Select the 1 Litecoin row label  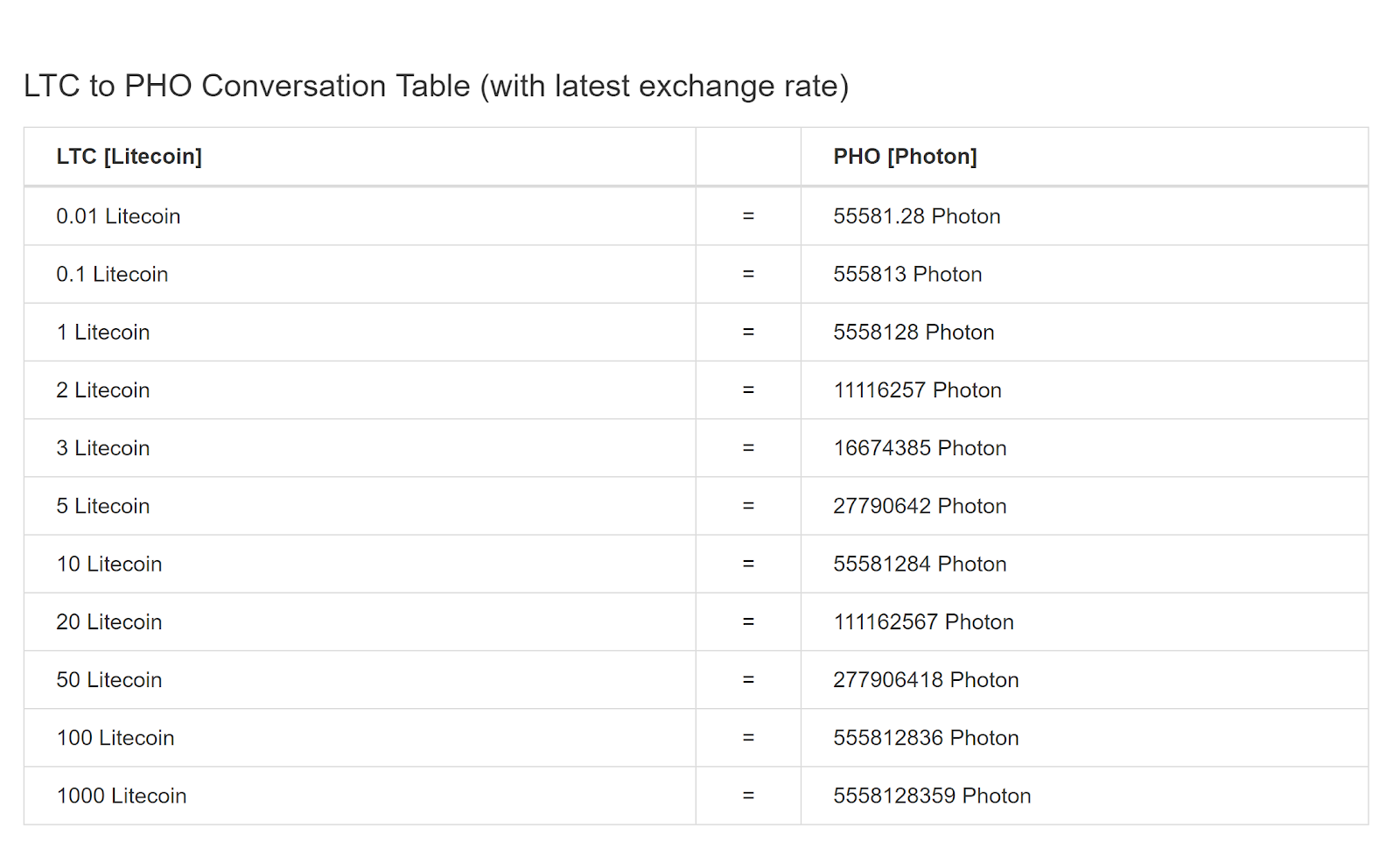[x=103, y=333]
